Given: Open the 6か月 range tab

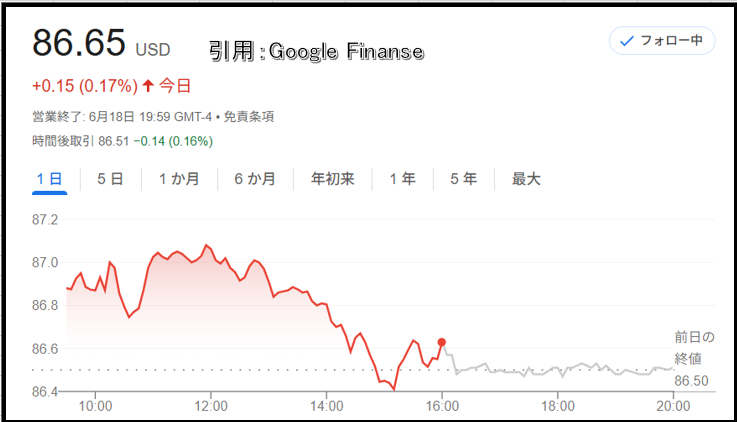Looking at the screenshot, I should (255, 179).
